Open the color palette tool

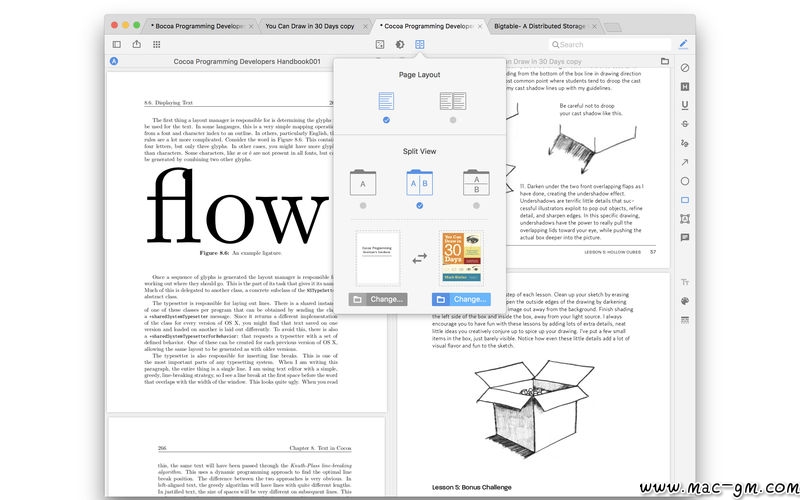coord(685,301)
